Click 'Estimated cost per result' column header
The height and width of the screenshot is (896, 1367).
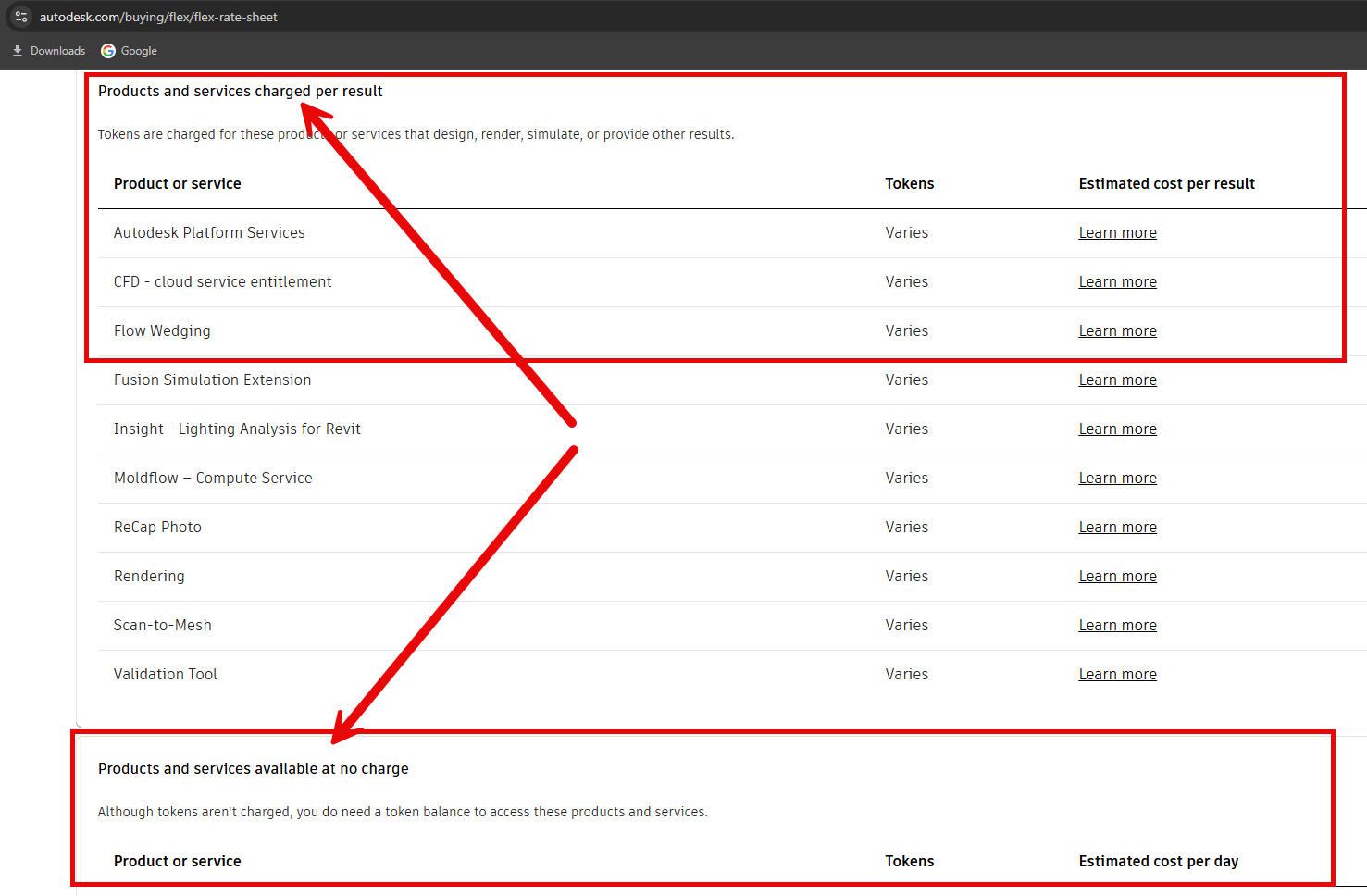click(1166, 184)
